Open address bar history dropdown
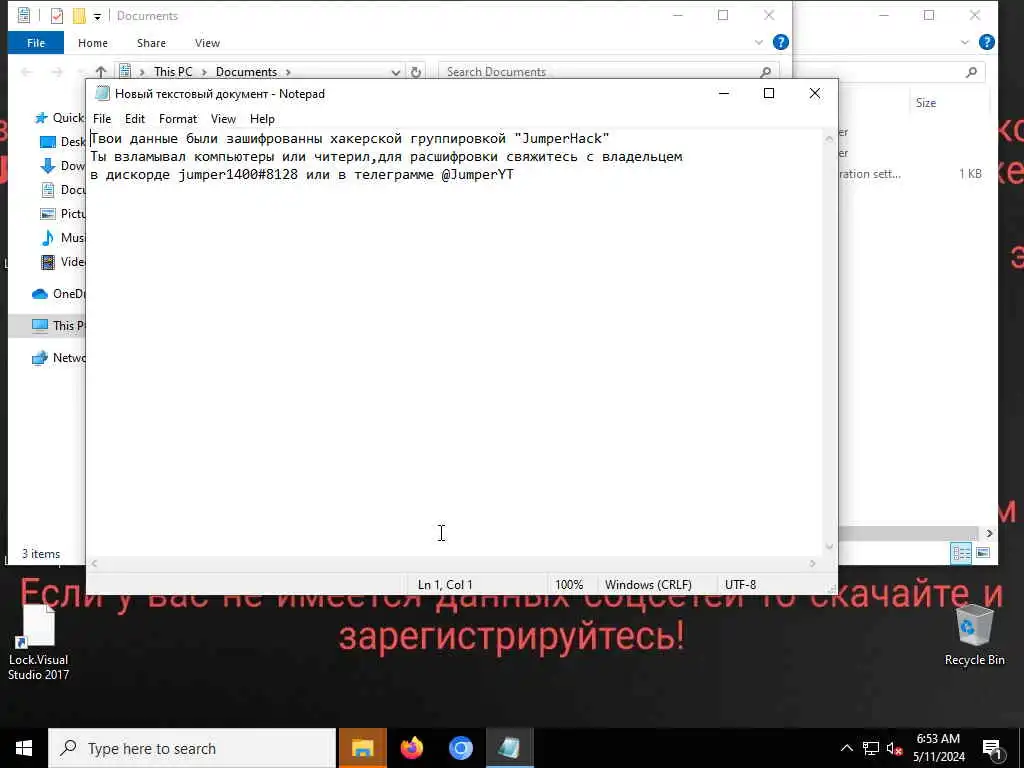This screenshot has height=768, width=1024. [x=396, y=72]
